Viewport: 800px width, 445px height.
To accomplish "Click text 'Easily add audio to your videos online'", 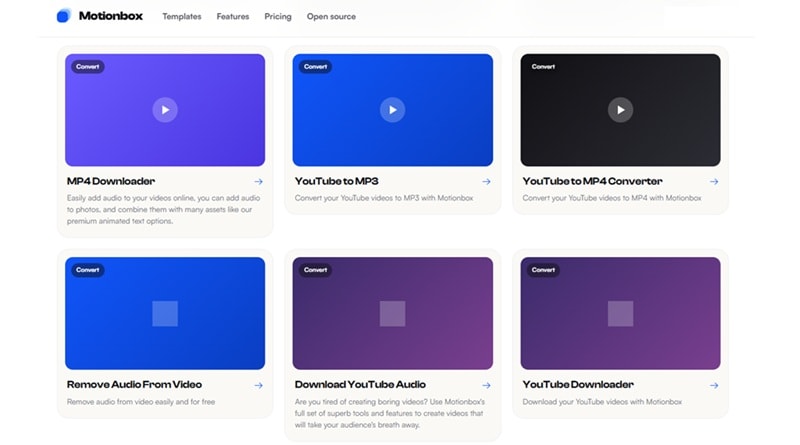I will point(131,198).
